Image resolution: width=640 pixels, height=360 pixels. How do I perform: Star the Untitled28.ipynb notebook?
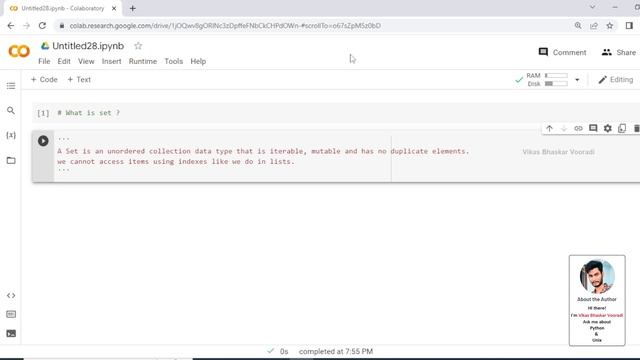[x=138, y=46]
